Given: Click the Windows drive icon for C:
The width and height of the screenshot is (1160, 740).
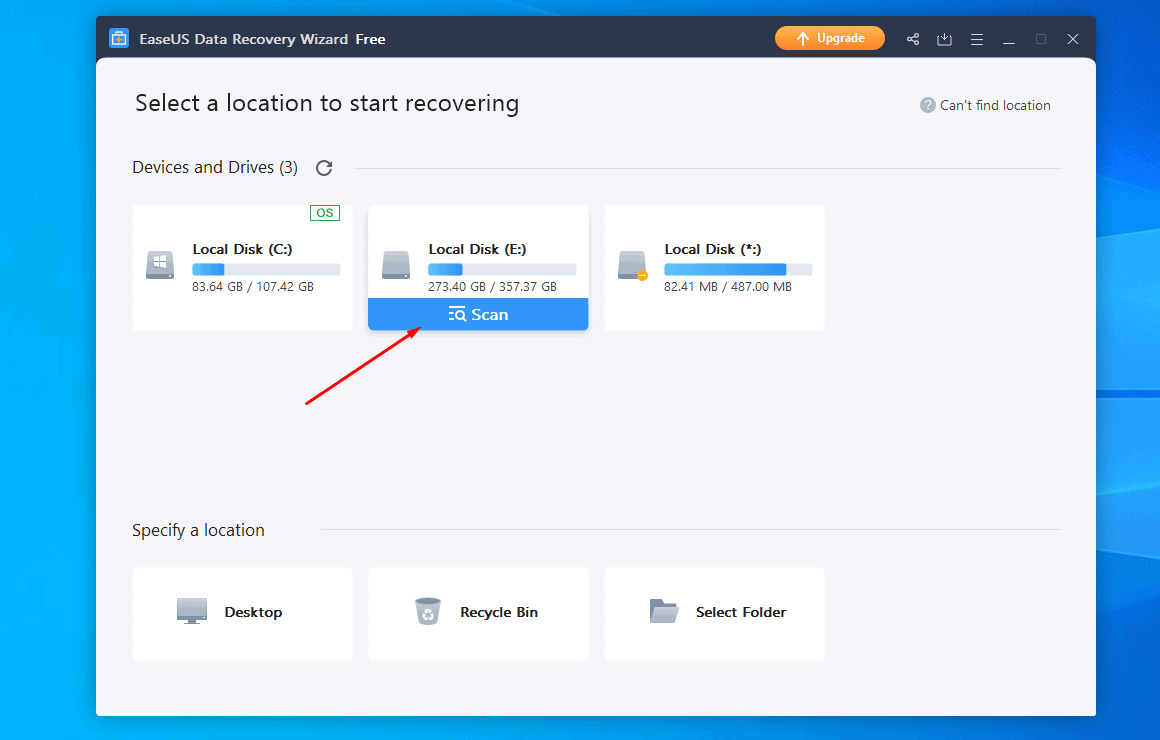Looking at the screenshot, I should (160, 265).
